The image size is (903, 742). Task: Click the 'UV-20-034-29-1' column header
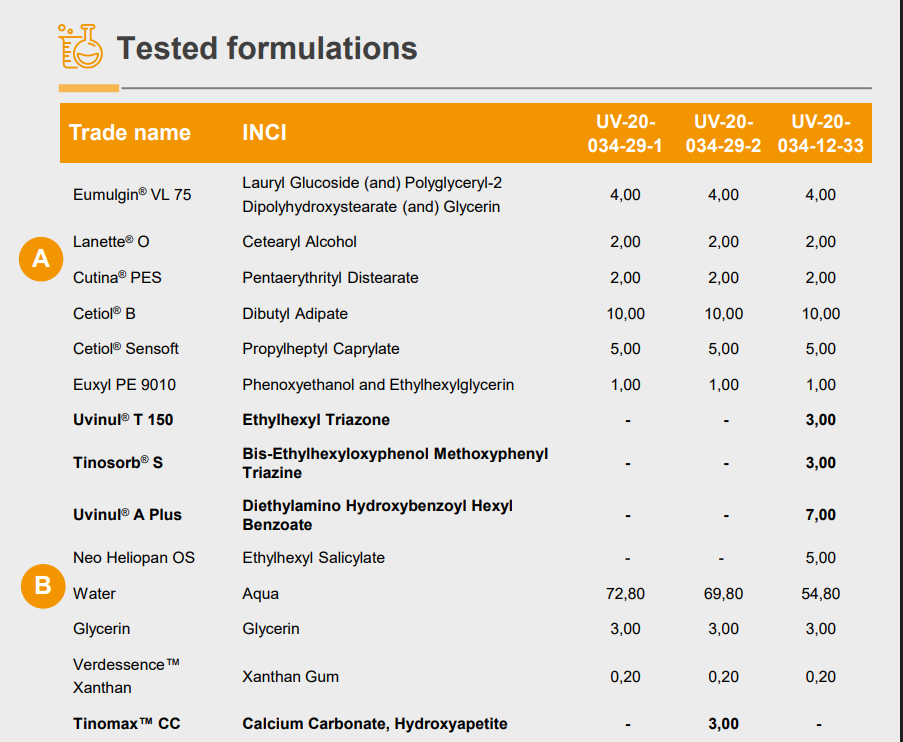coord(625,133)
